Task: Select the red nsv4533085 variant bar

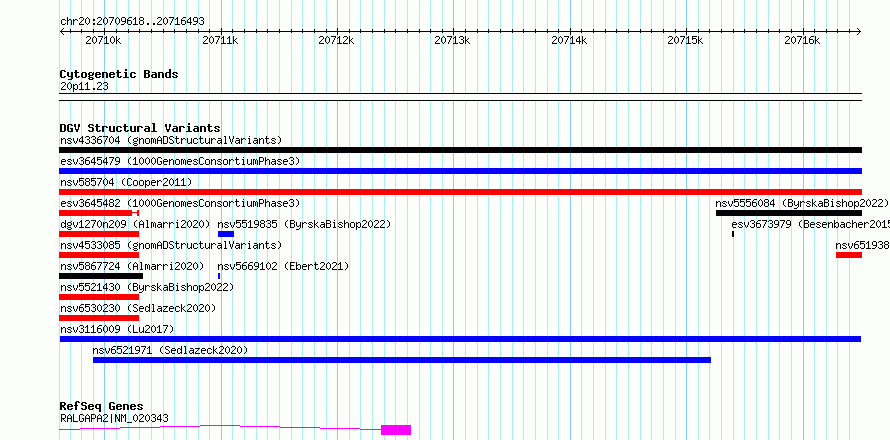Action: click(99, 255)
